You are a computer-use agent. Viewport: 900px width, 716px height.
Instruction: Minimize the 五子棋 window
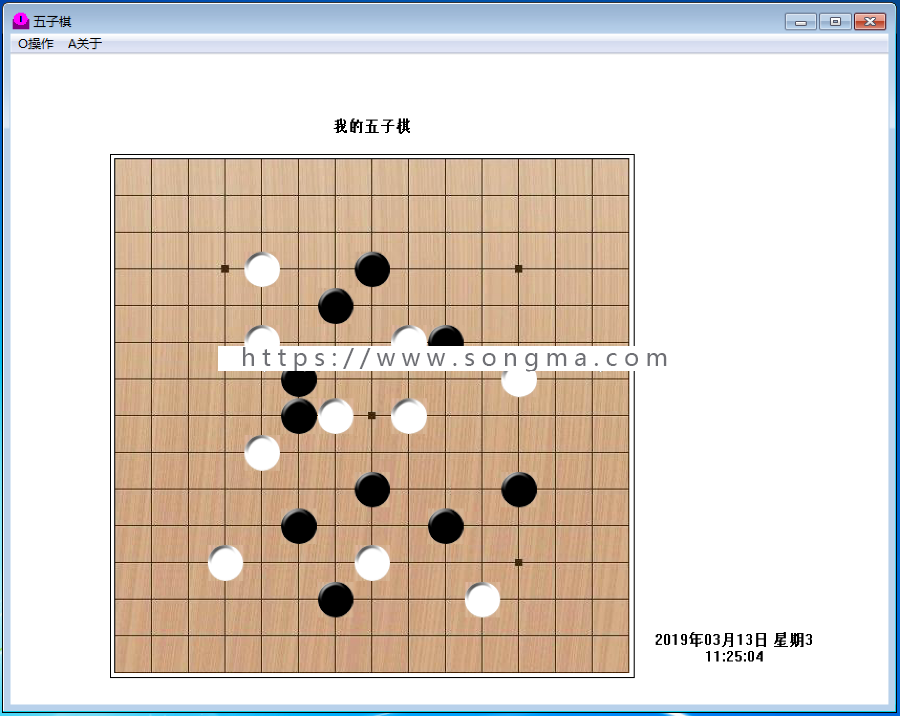[x=801, y=22]
